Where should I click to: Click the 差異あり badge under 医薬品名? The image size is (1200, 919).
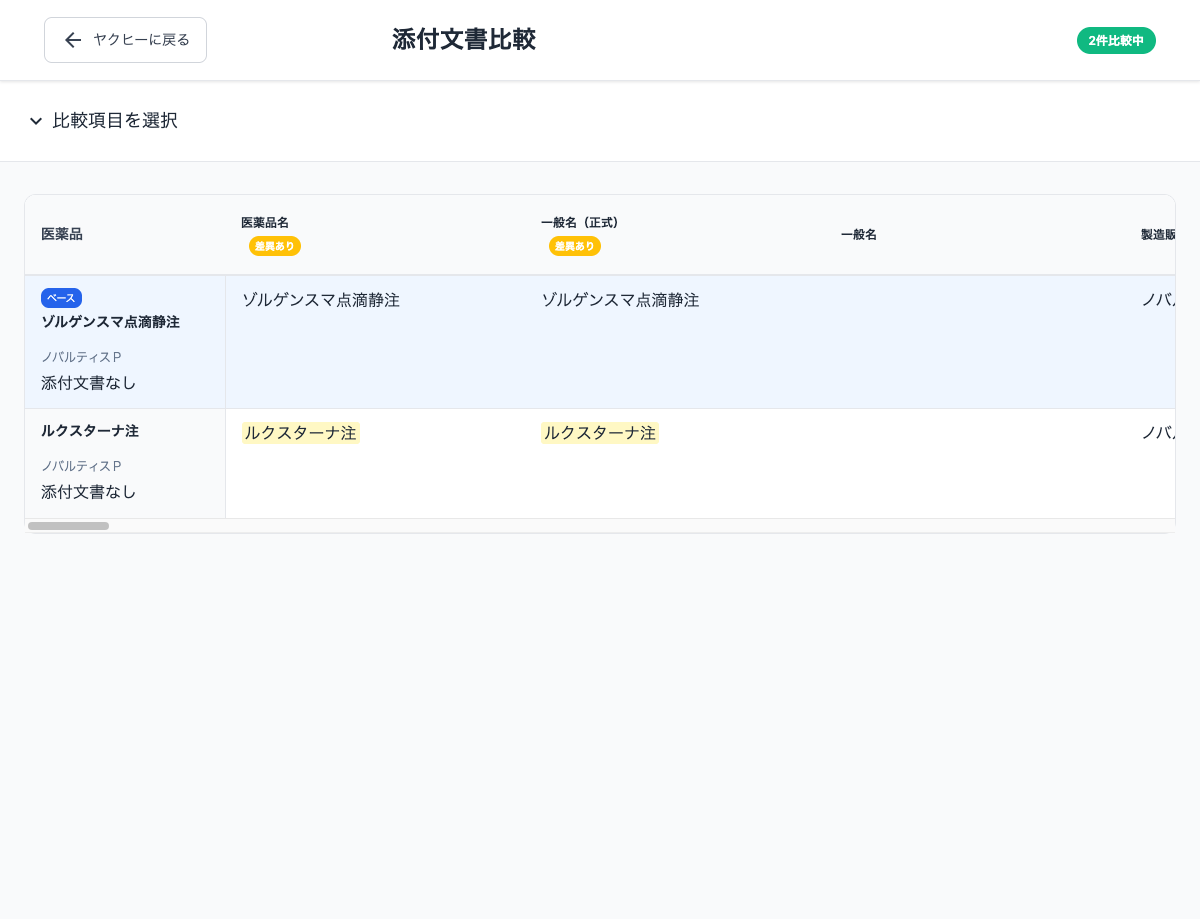[275, 246]
